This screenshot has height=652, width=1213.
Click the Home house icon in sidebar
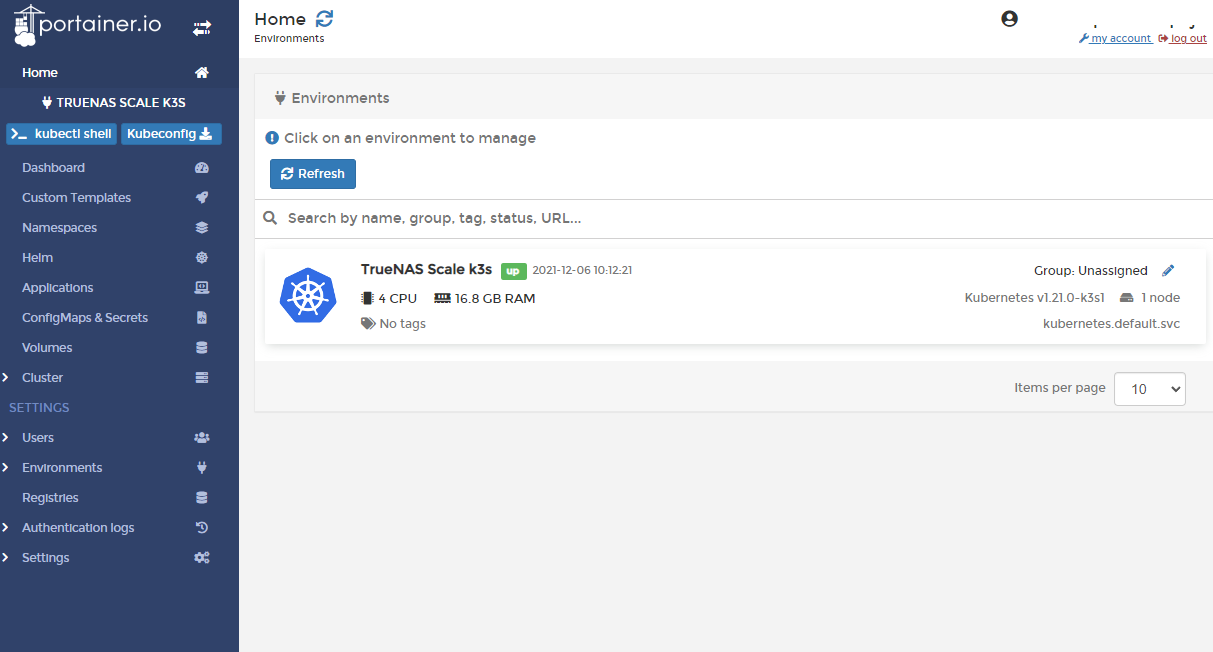pos(202,73)
